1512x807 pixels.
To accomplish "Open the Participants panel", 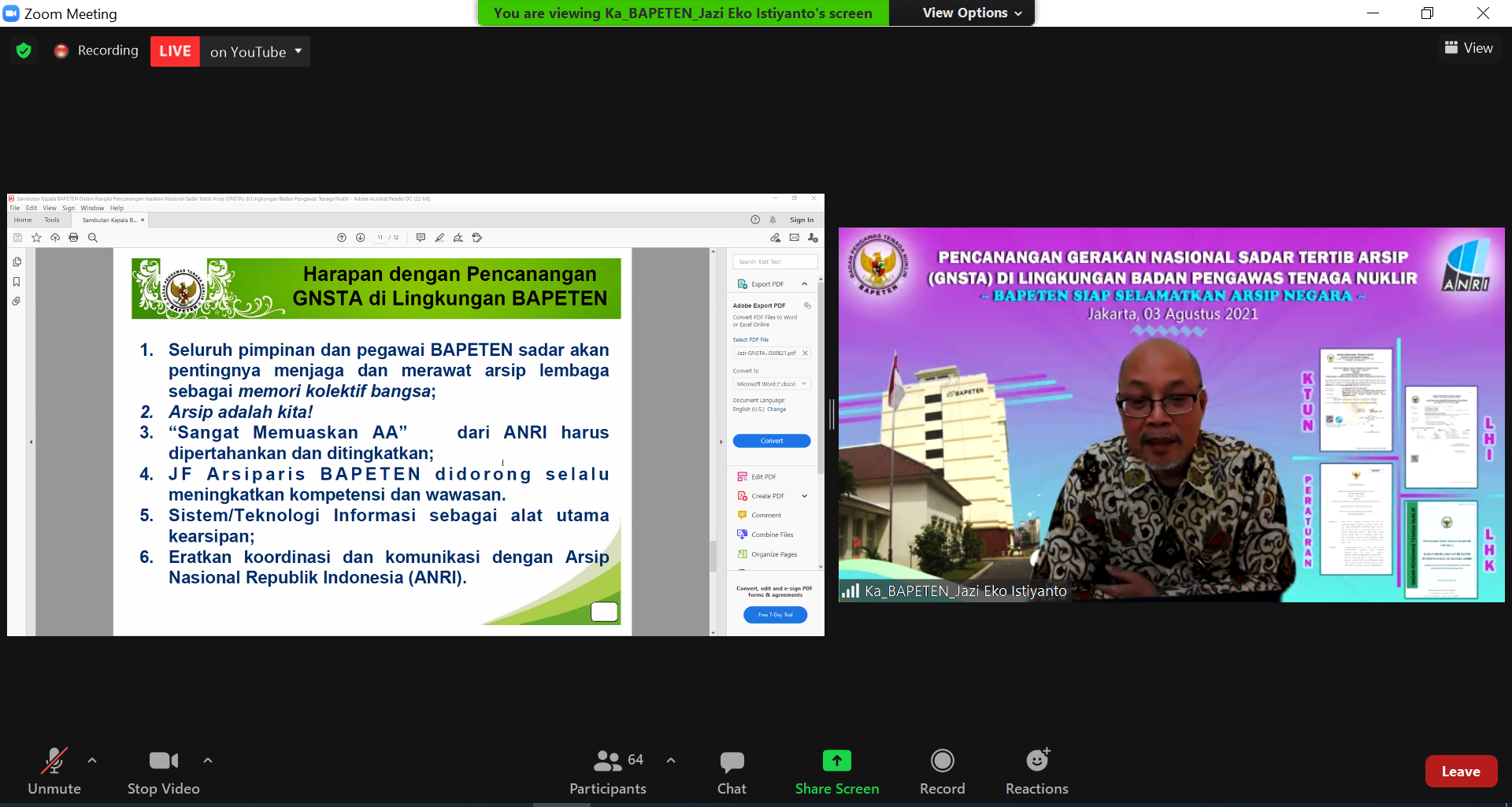I will 607,771.
